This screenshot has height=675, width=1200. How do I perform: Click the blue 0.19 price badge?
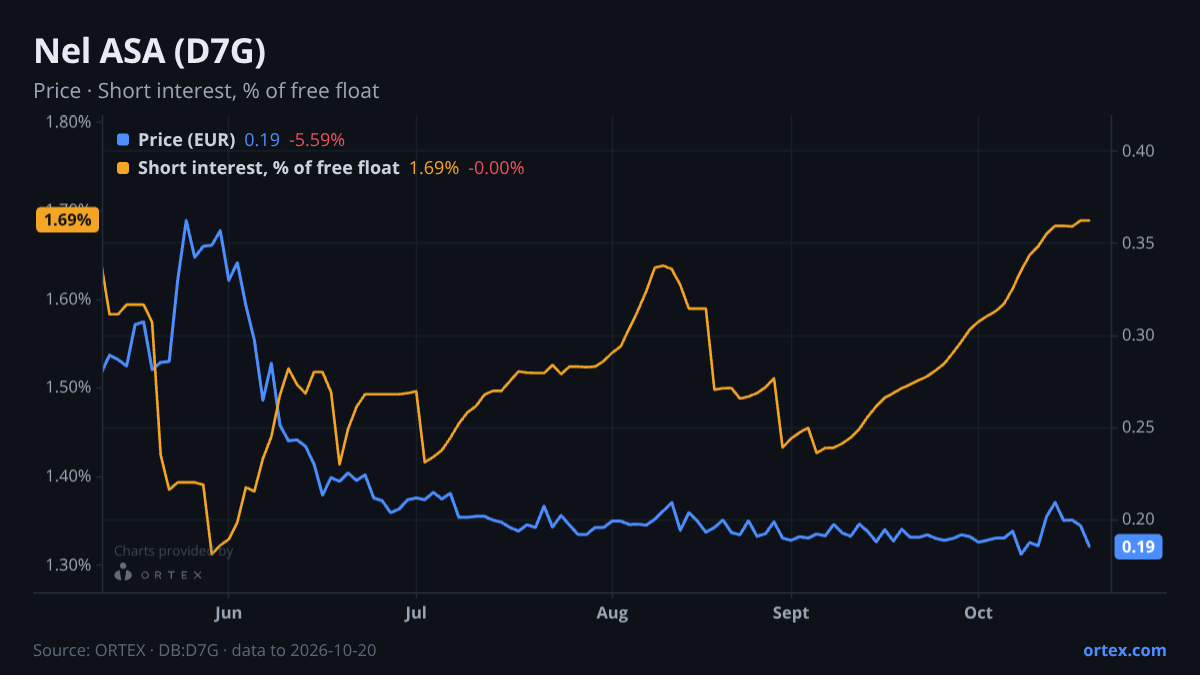click(x=1138, y=547)
